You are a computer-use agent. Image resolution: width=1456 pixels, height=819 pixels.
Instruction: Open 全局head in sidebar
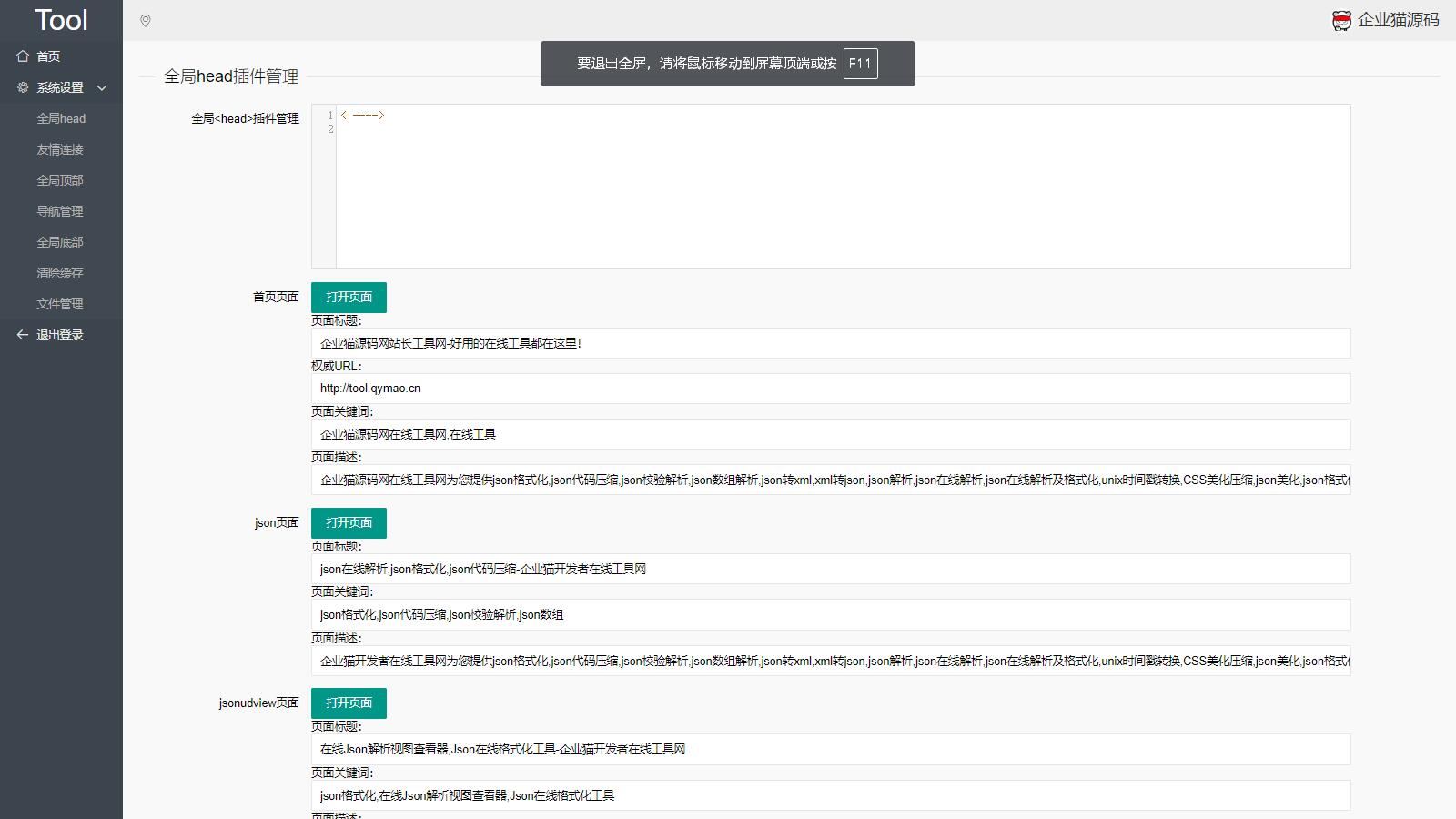point(61,118)
